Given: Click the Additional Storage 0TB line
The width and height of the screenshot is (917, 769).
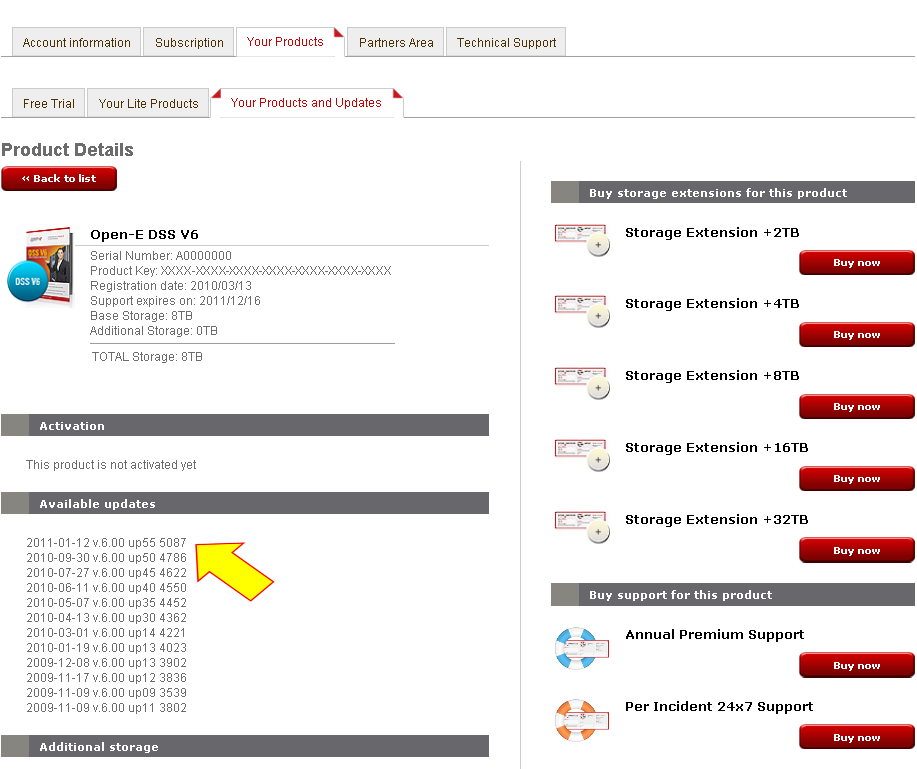Looking at the screenshot, I should pyautogui.click(x=154, y=331).
